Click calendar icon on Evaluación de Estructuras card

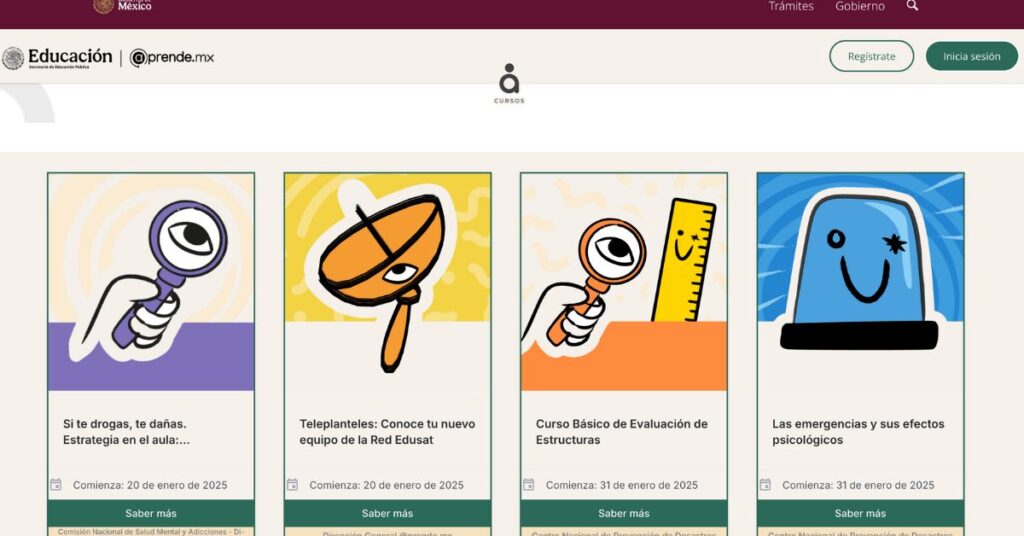click(529, 484)
